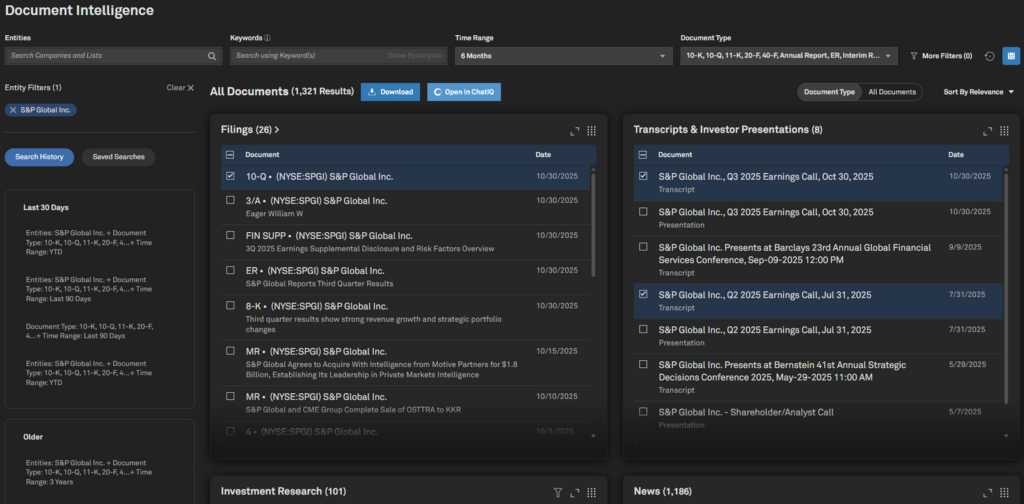
Task: Open grid options icon in Filings panel
Action: click(x=592, y=131)
